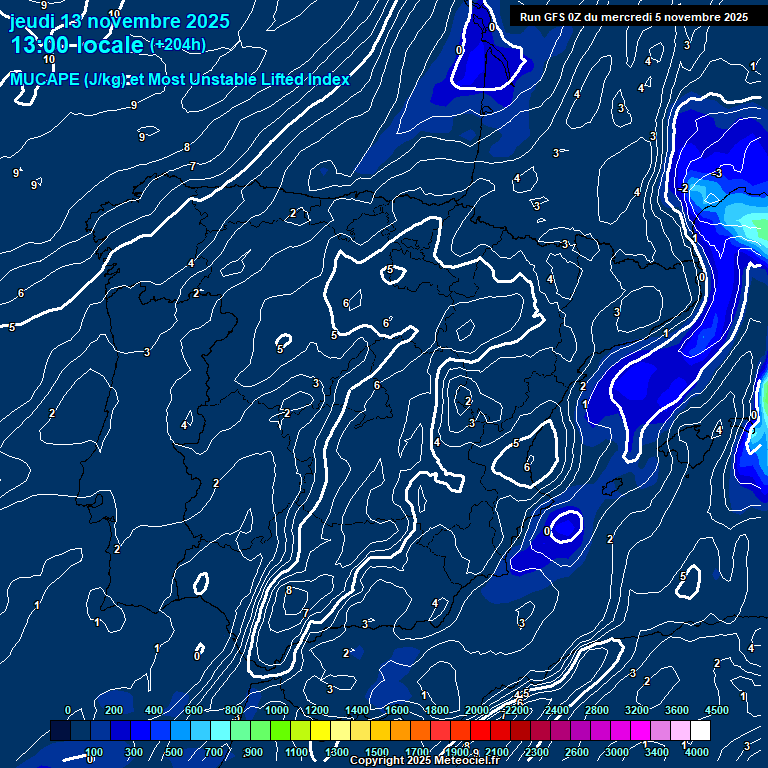Click the white swatch ending the color scale
Viewport: 768px width, 768px height.
[700, 730]
